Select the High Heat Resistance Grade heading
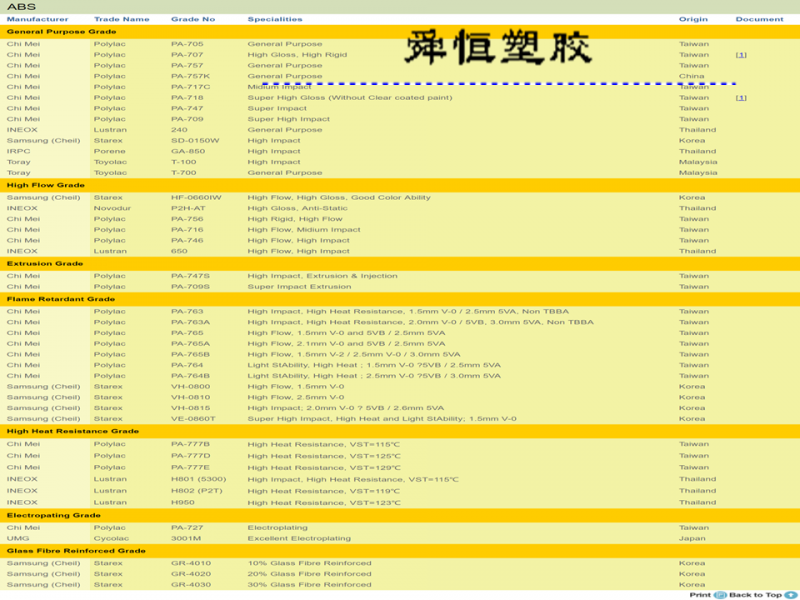The height and width of the screenshot is (600, 800). click(x=72, y=431)
